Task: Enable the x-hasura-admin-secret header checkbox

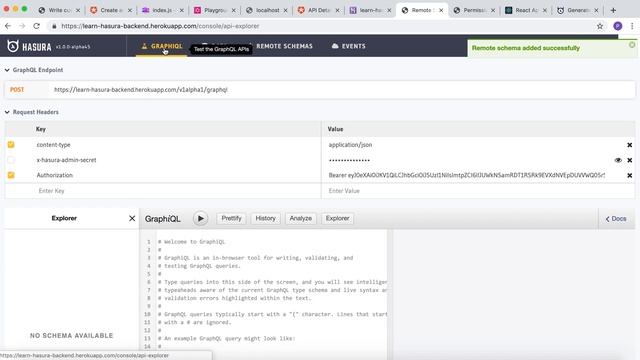Action: pos(11,160)
